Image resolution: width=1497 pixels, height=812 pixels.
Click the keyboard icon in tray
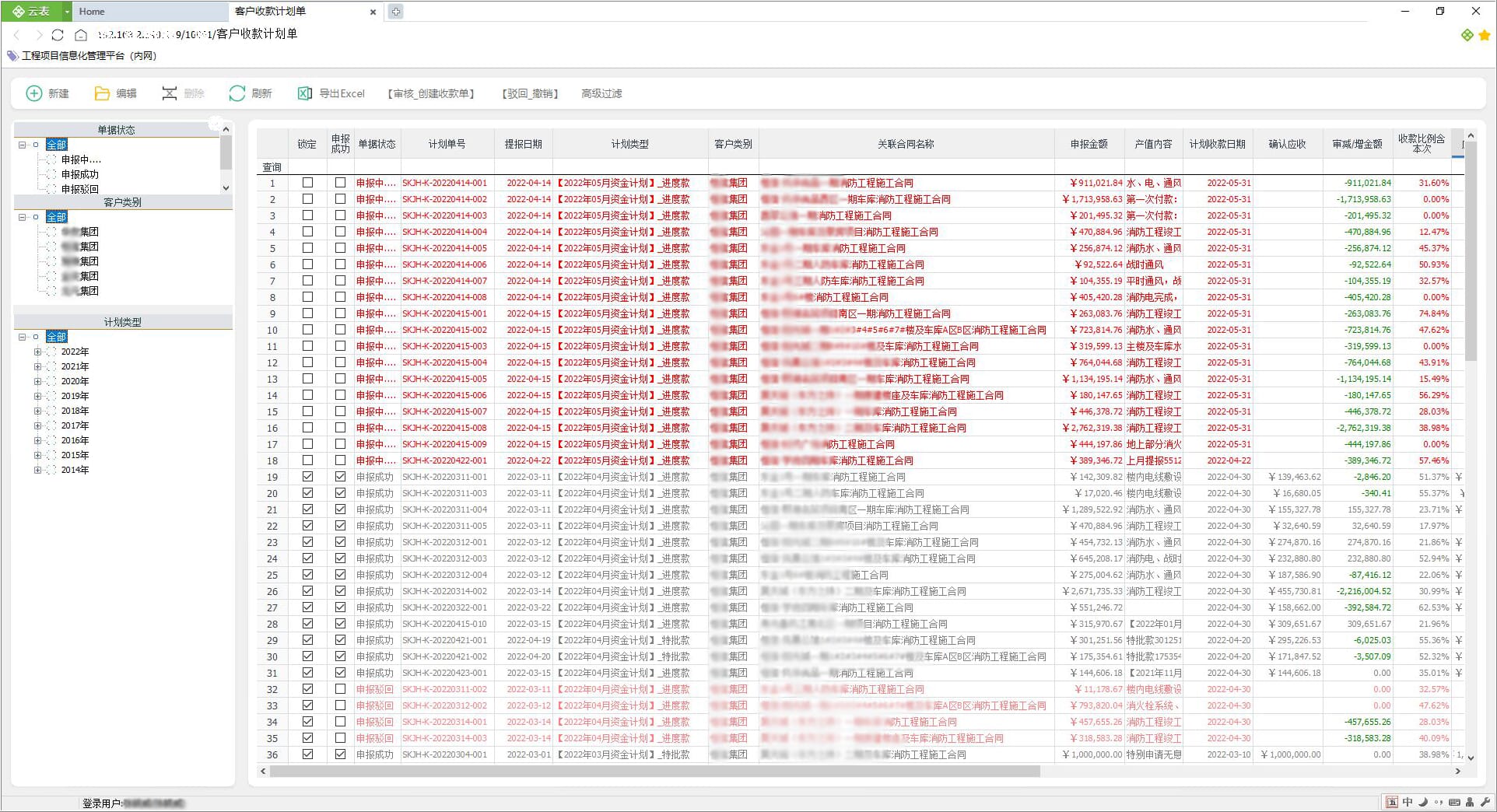coord(1454,802)
